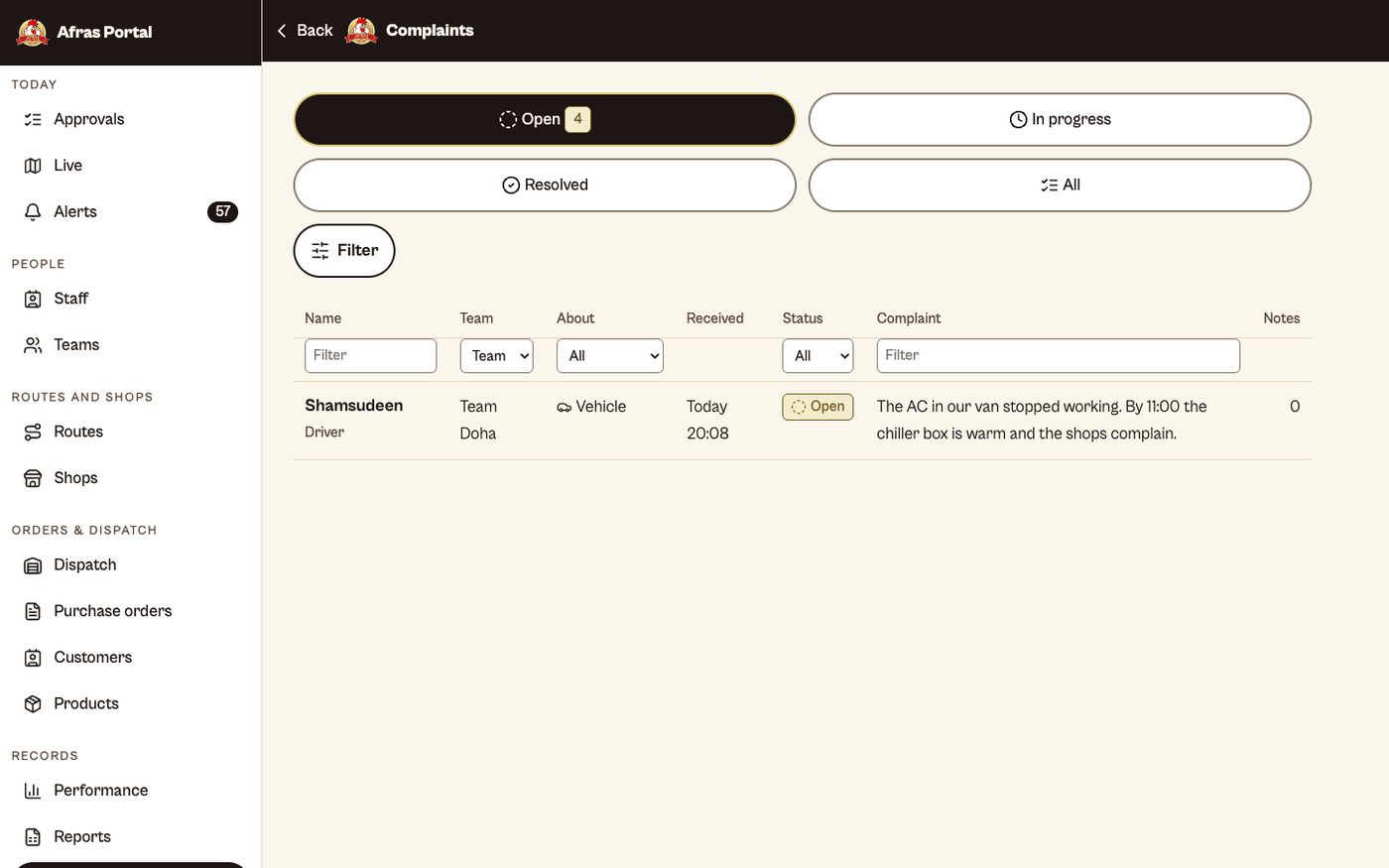Click the Alerts bell icon
1389x868 pixels.
33,212
